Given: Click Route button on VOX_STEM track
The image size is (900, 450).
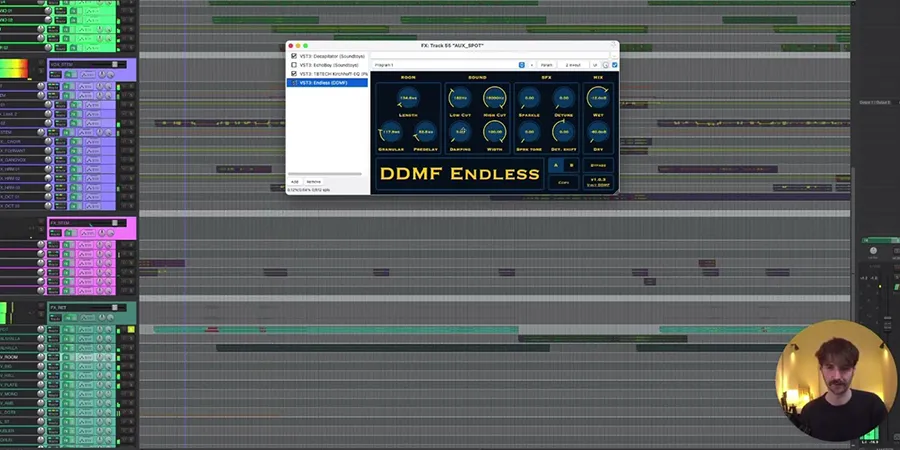Looking at the screenshot, I should (x=55, y=75).
